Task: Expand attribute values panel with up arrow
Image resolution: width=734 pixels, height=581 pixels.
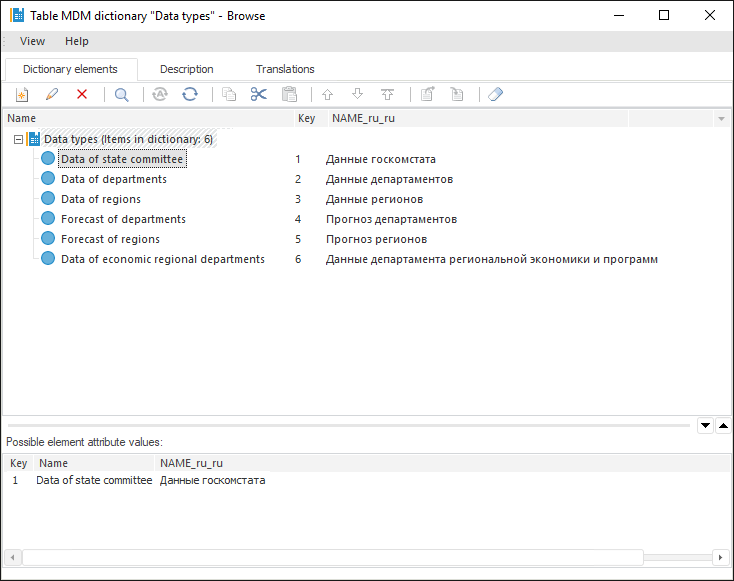Action: (723, 426)
